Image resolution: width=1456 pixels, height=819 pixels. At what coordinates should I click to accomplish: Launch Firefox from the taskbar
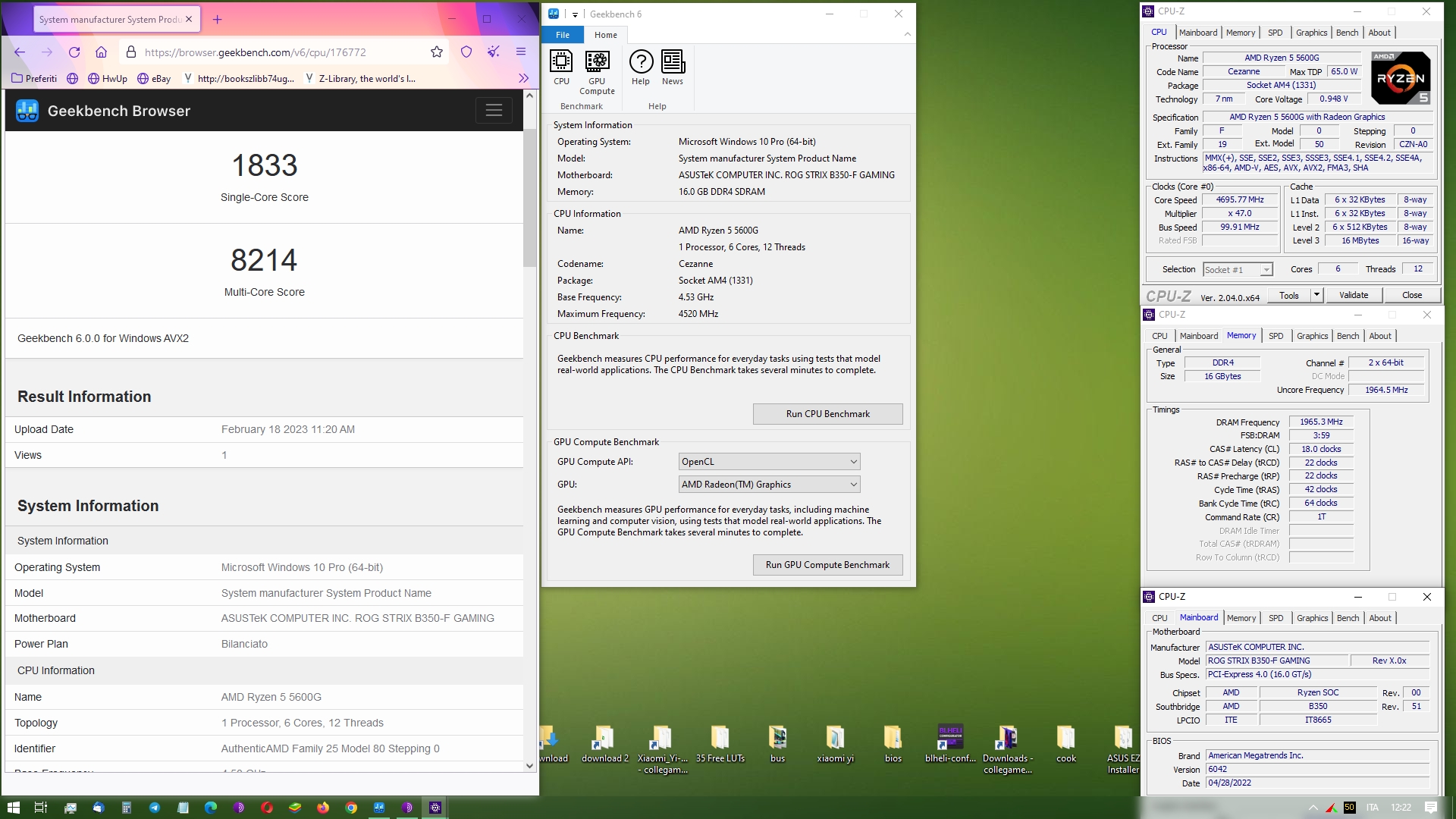tap(323, 808)
